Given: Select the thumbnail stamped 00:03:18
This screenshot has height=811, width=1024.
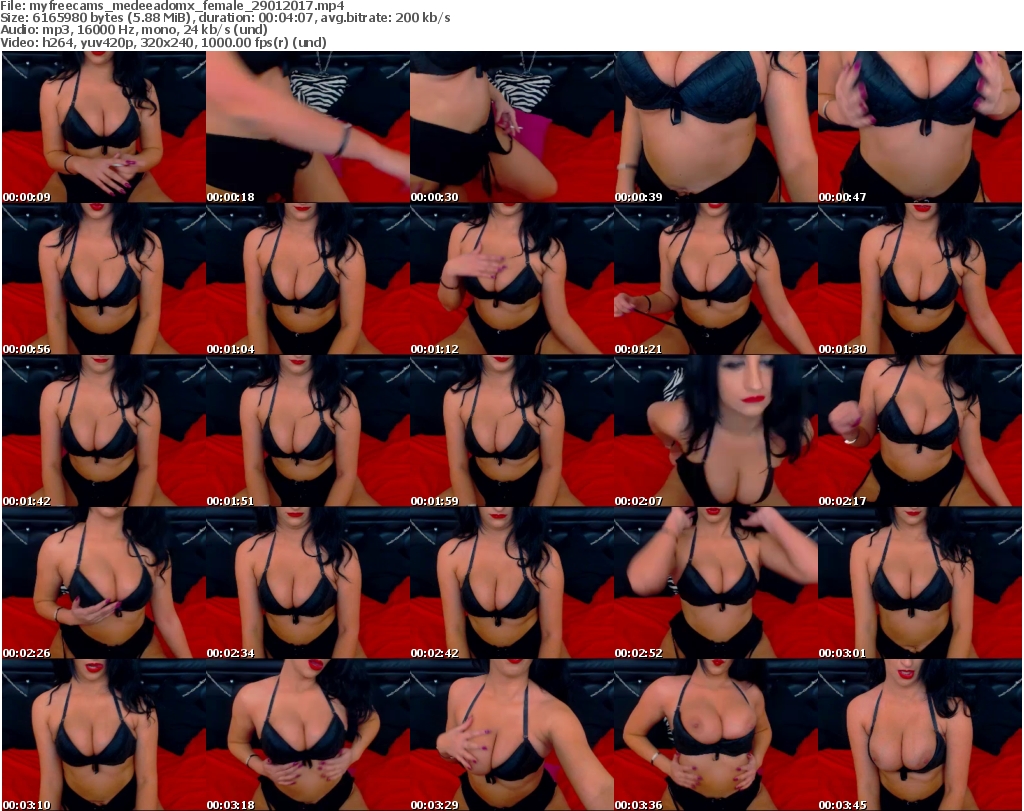Looking at the screenshot, I should tap(308, 735).
